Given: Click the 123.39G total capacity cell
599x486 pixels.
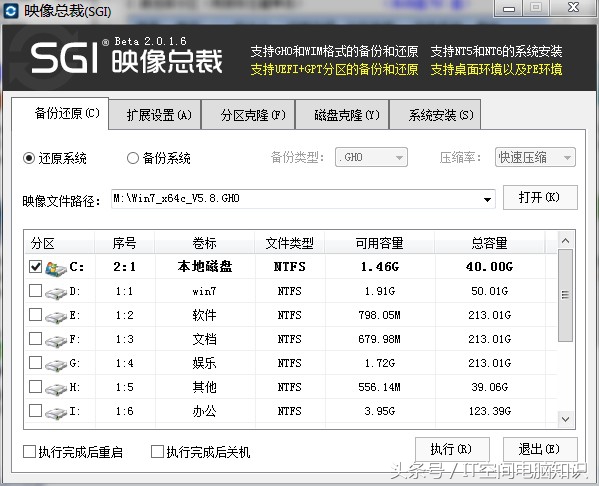Looking at the screenshot, I should coord(490,411).
